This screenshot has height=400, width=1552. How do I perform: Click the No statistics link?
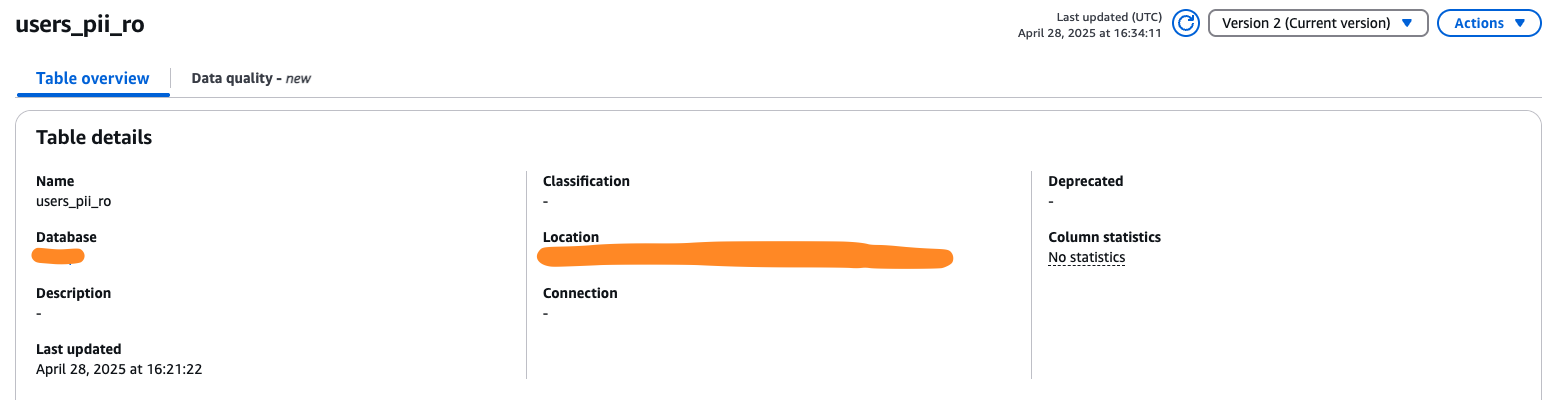tap(1086, 258)
